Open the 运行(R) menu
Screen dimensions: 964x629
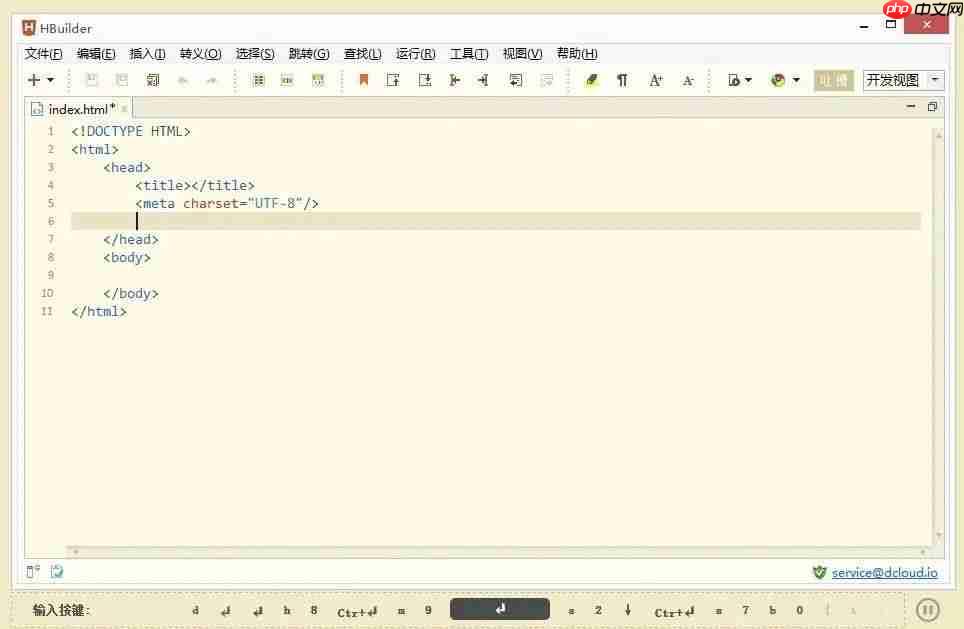(x=416, y=53)
